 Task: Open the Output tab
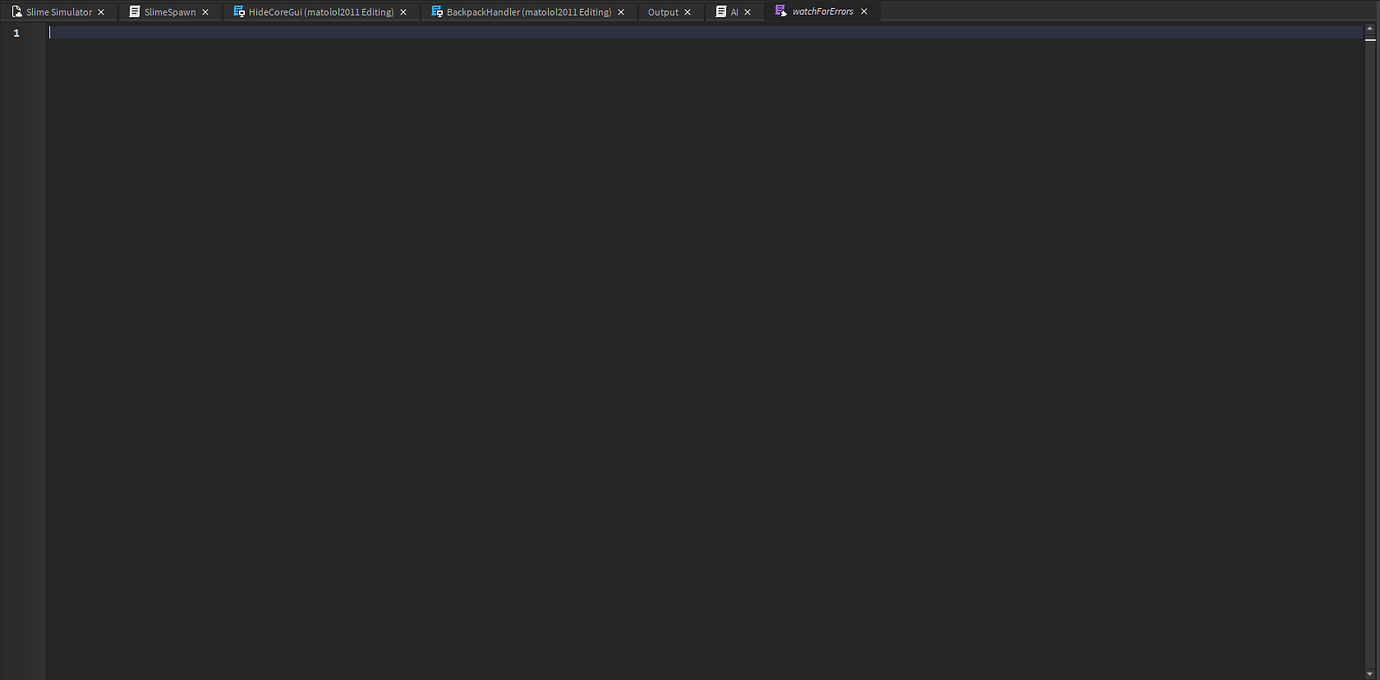[x=662, y=11]
